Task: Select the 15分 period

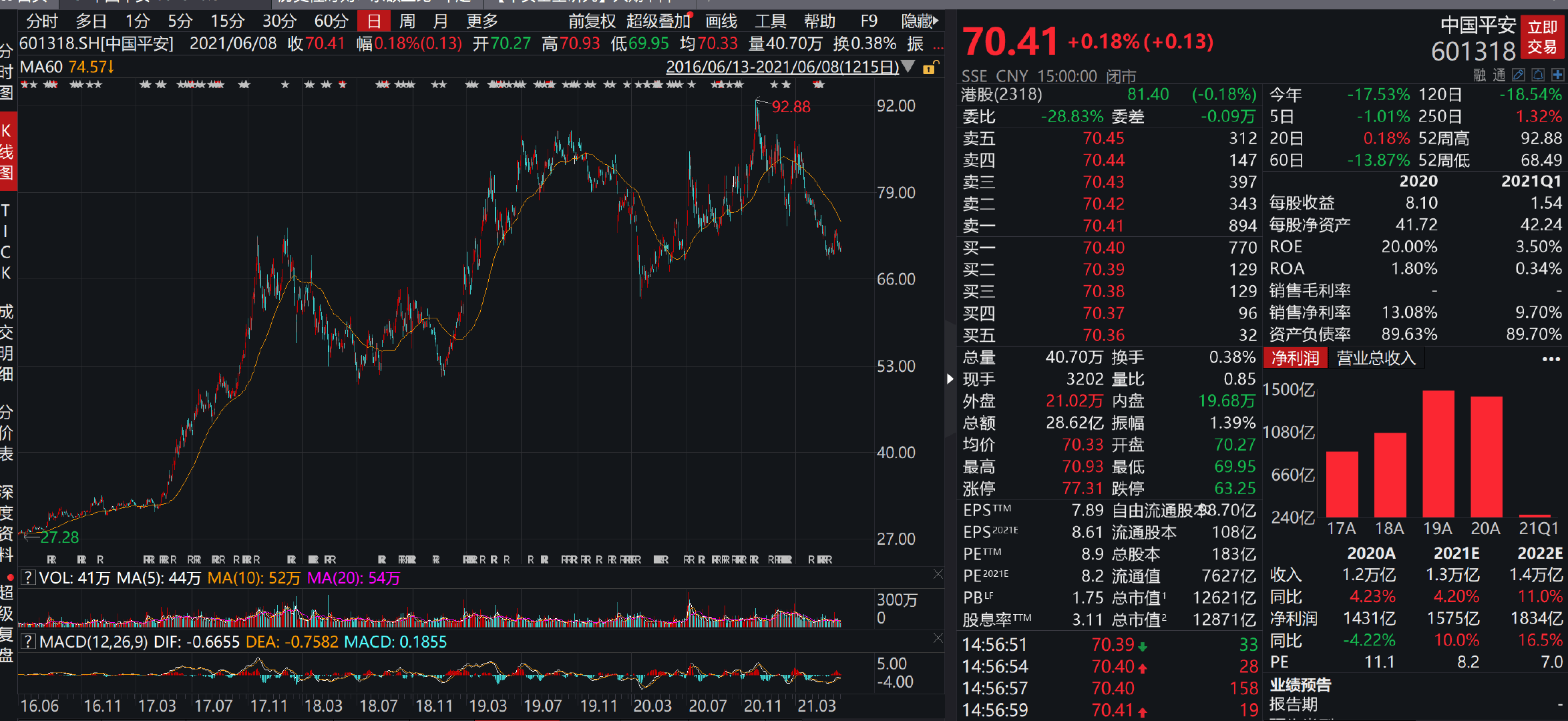Action: point(227,21)
